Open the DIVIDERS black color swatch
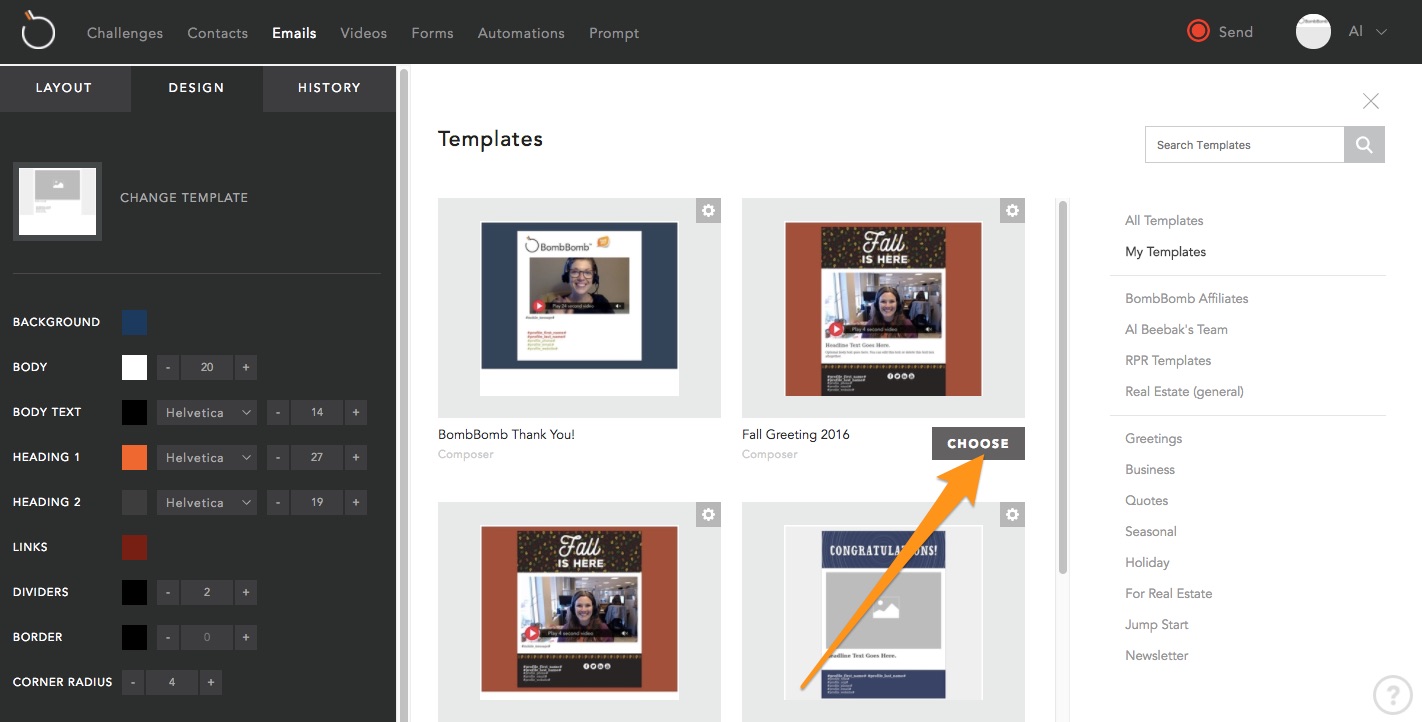 pyautogui.click(x=134, y=592)
